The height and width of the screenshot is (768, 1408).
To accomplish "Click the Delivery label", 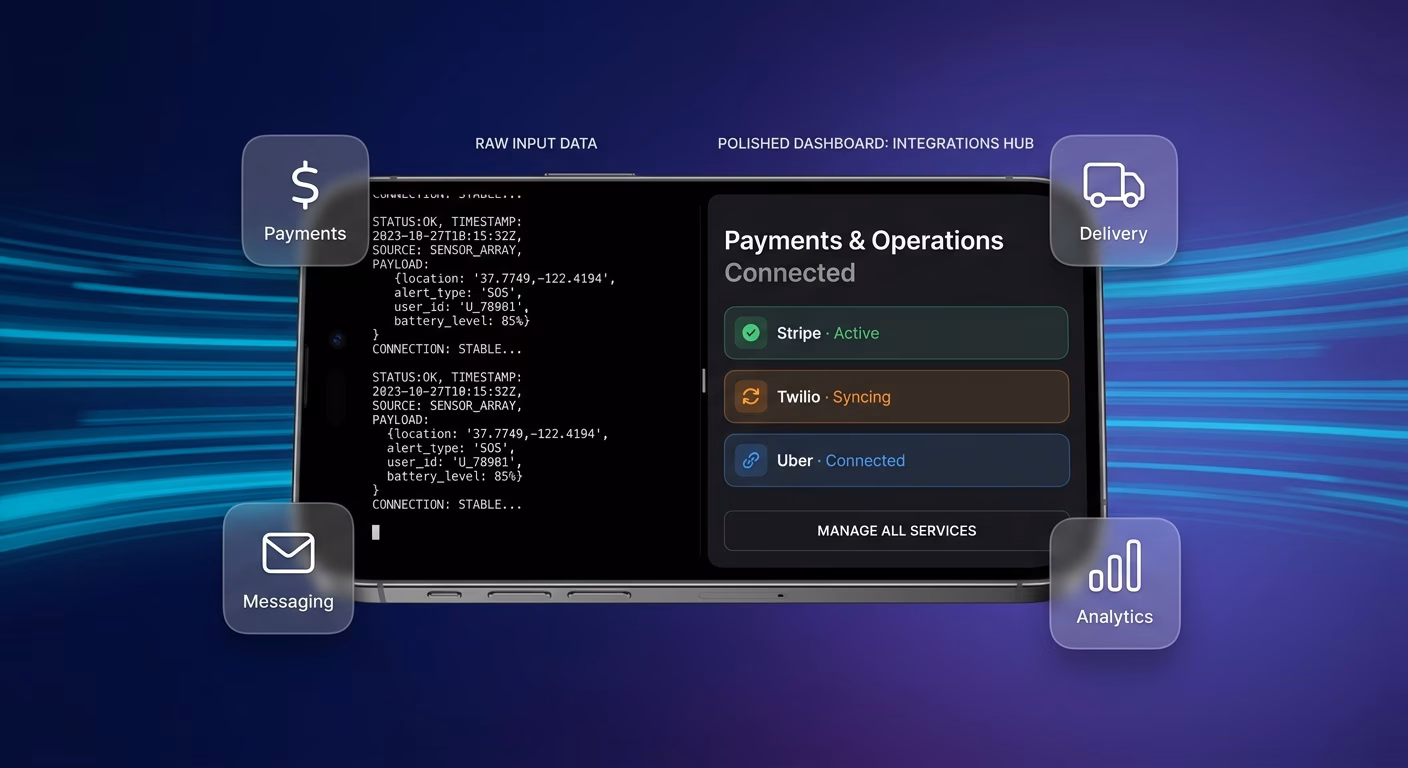I will (x=1113, y=234).
